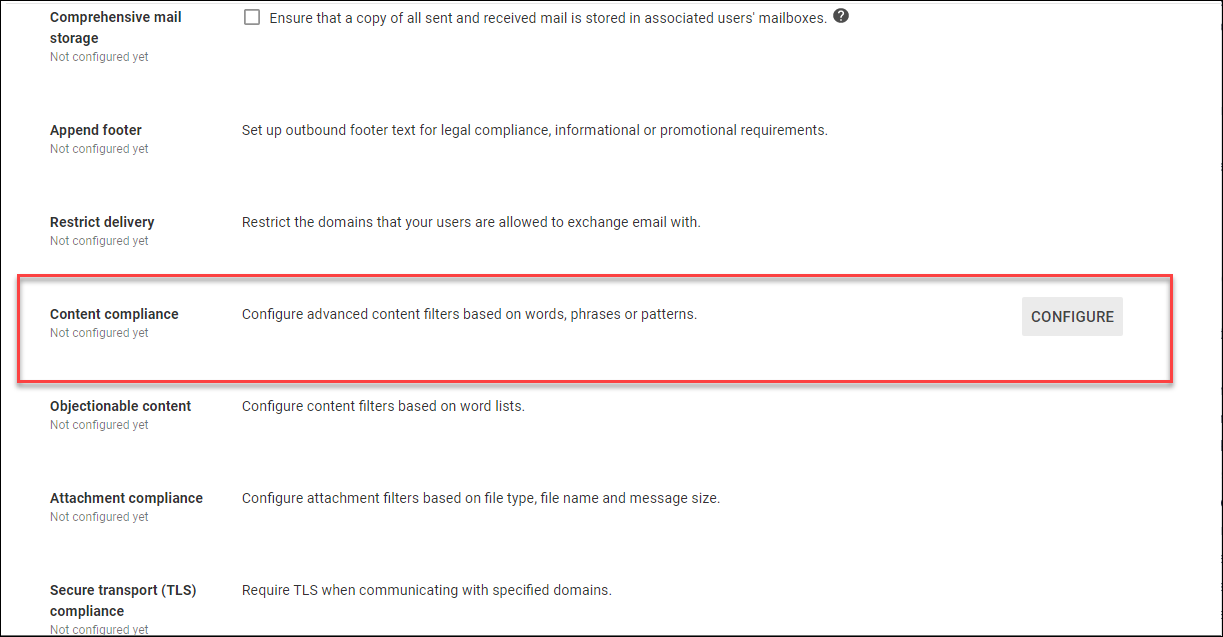The image size is (1223, 637).
Task: Click the Append footer description text
Action: (x=535, y=130)
